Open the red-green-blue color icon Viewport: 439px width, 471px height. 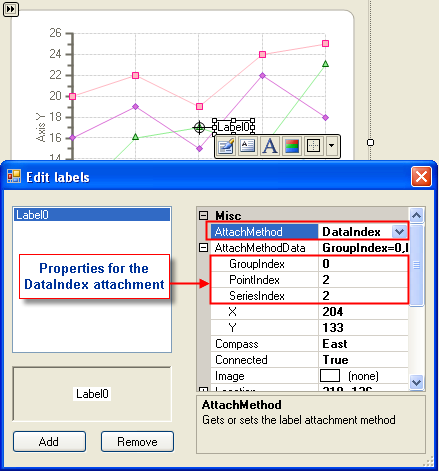292,146
